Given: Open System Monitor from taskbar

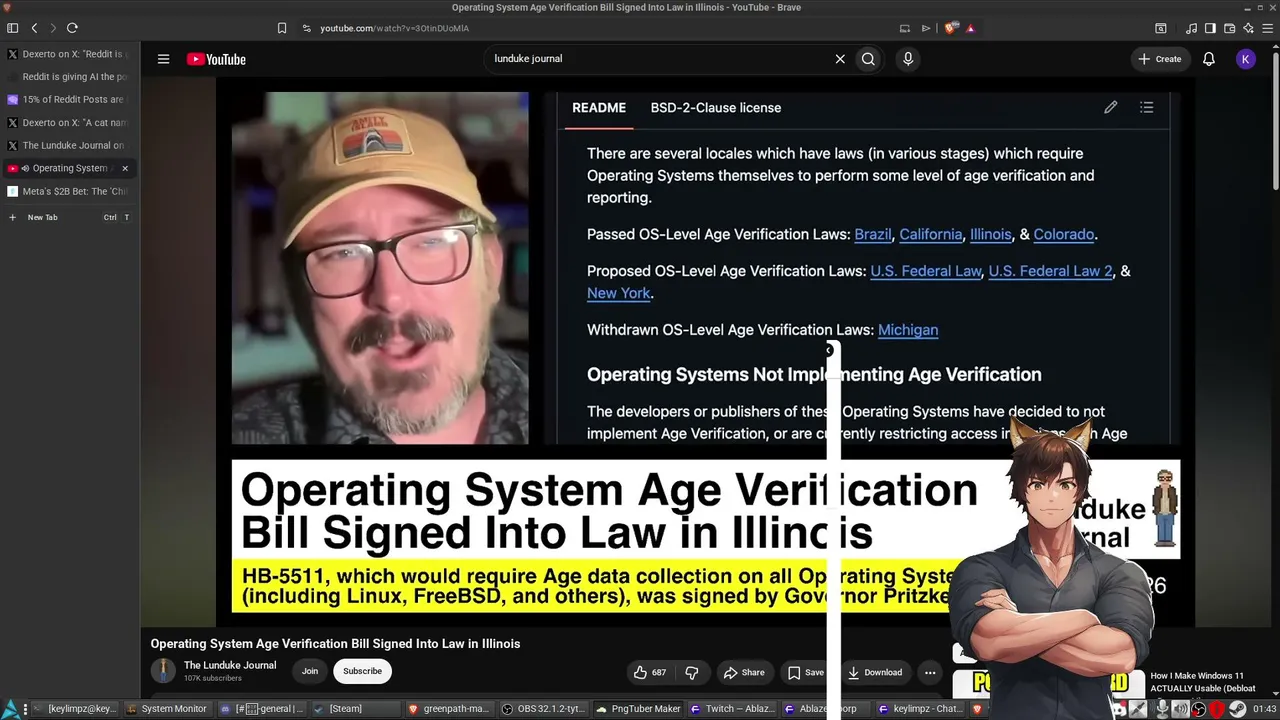Looking at the screenshot, I should coord(167,709).
